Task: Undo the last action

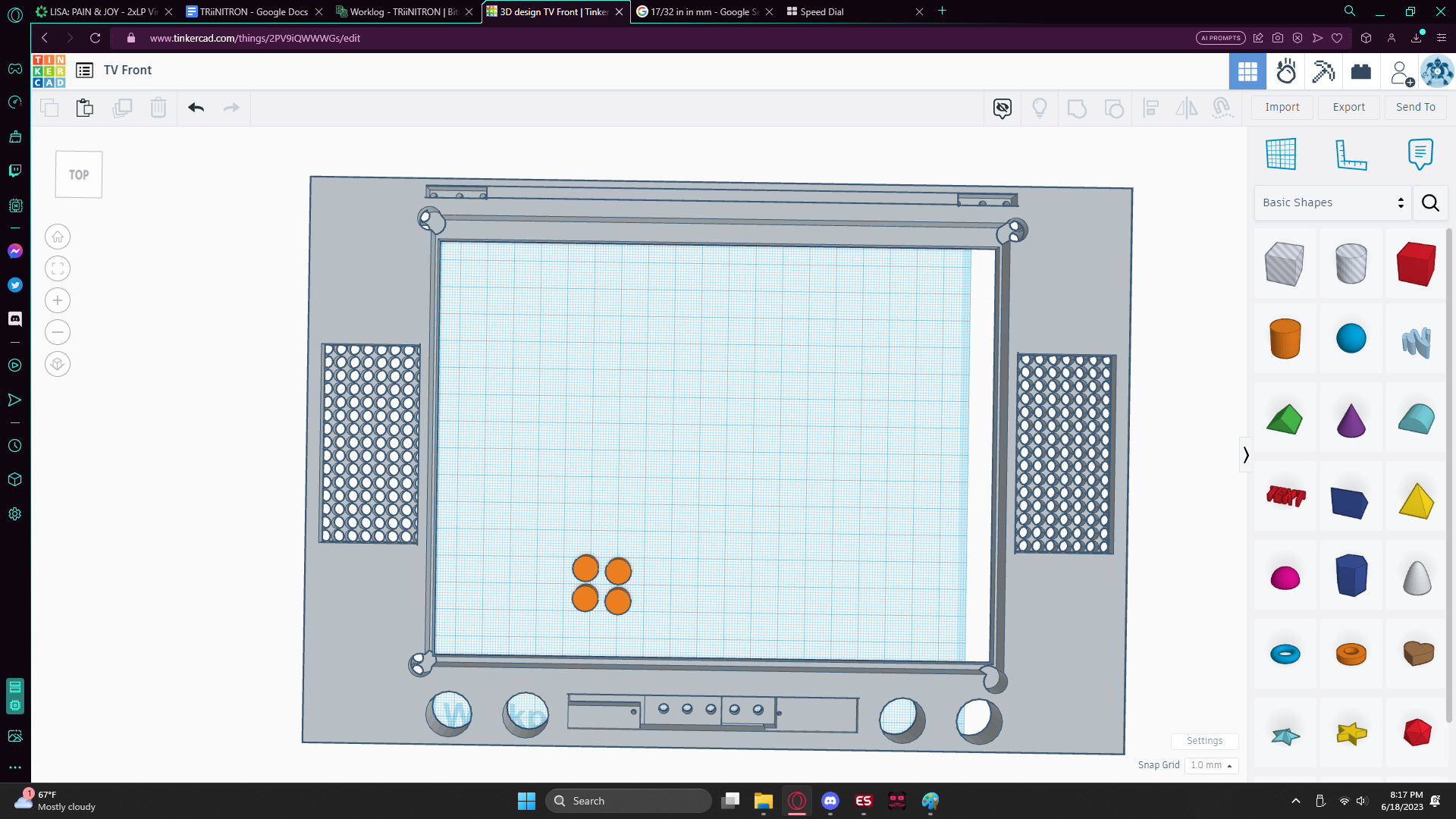Action: 196,108
